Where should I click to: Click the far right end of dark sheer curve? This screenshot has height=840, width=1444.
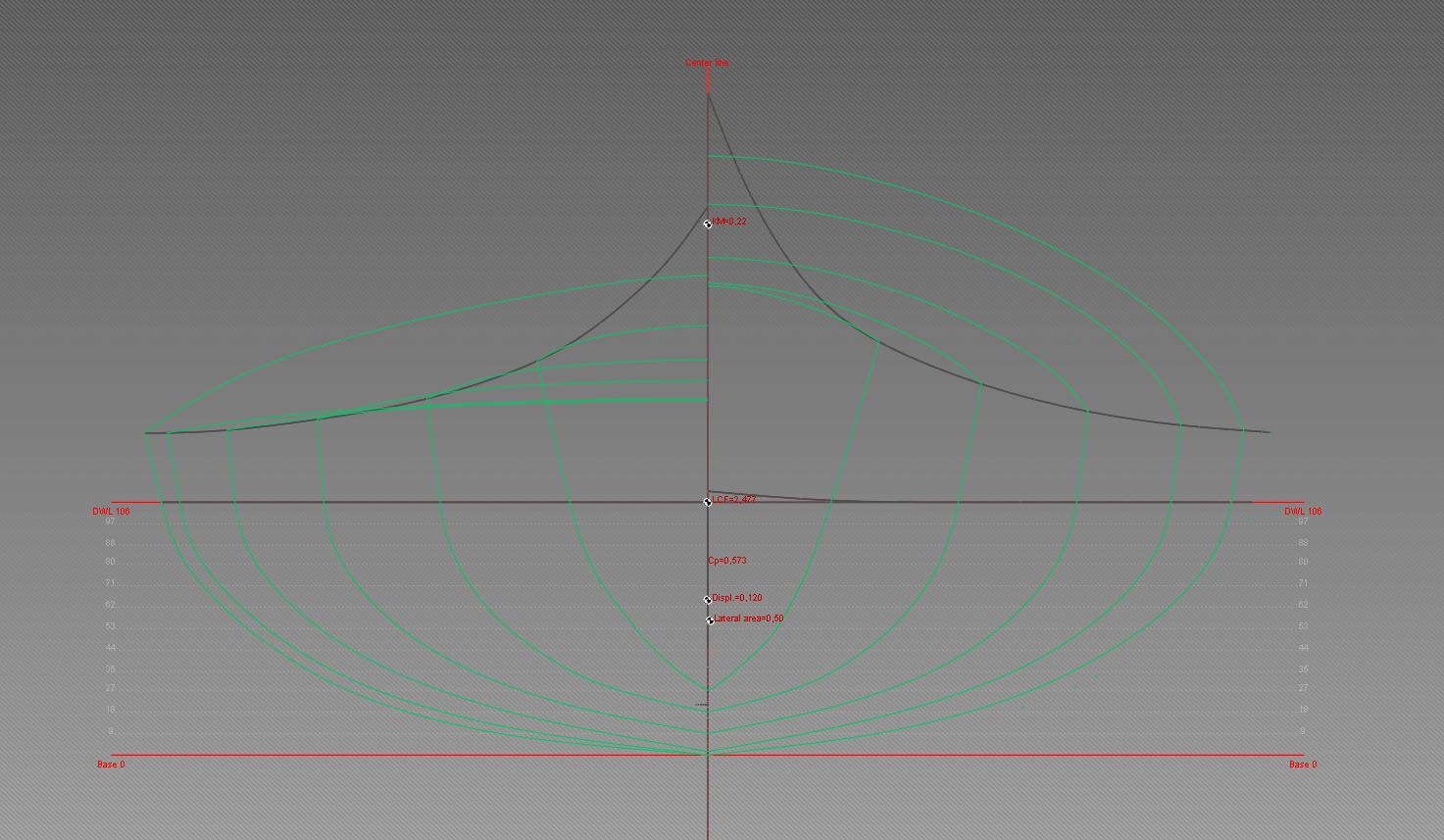(x=1269, y=431)
